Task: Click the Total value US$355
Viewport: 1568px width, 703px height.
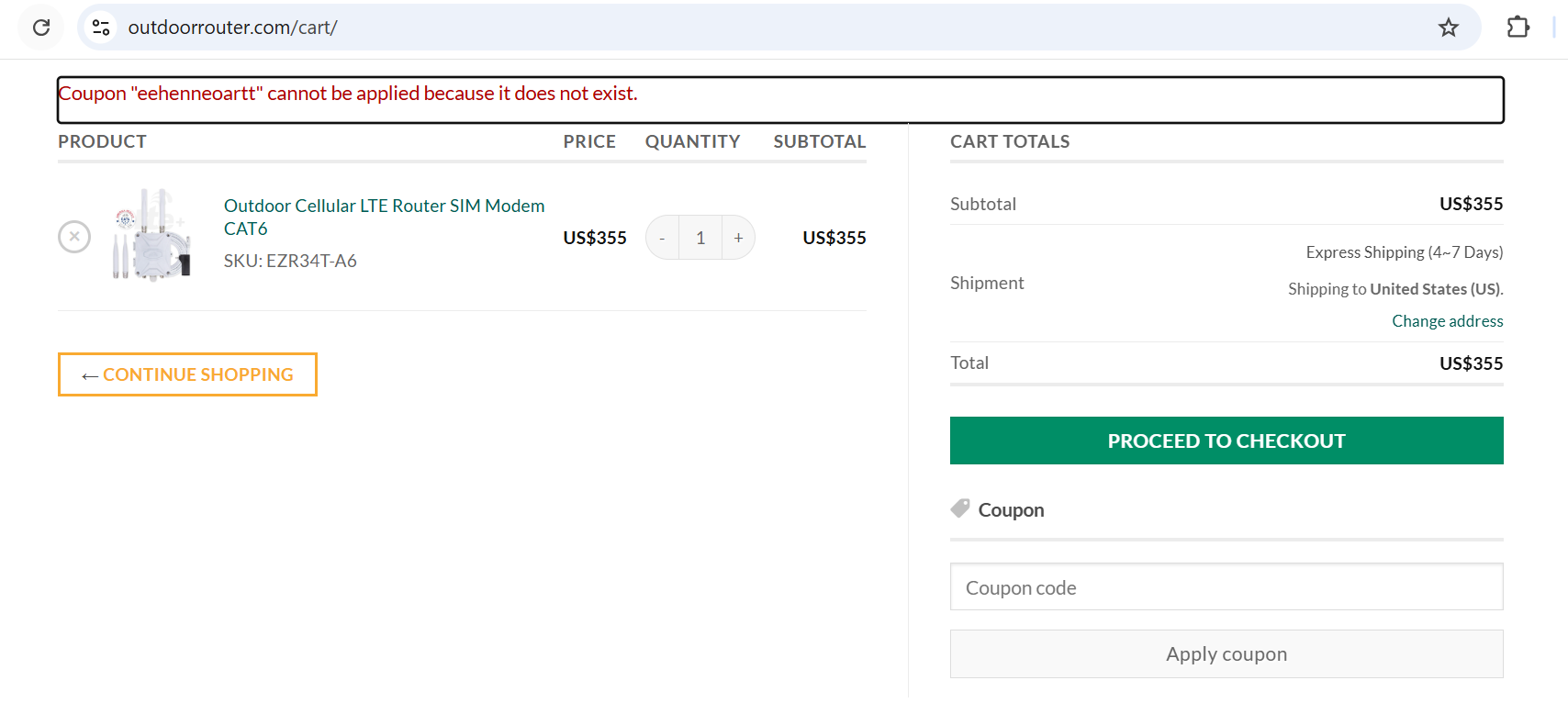Action: 1471,363
